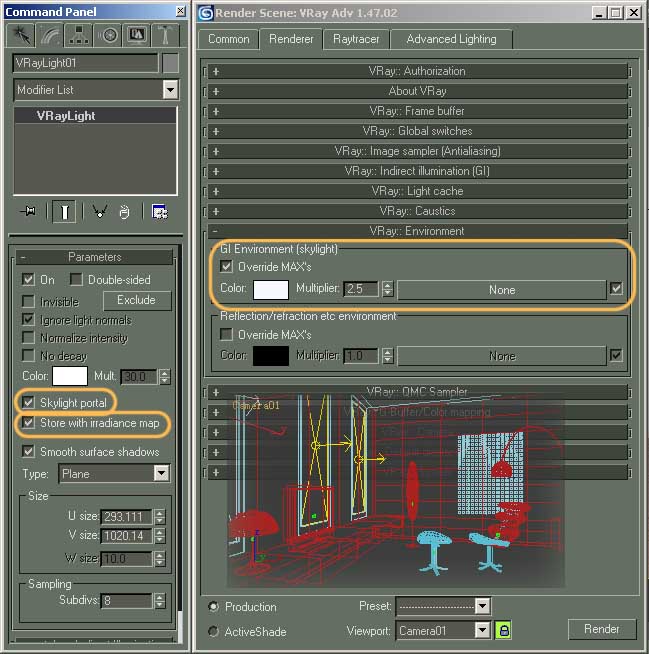
Task: Click the Exclude button
Action: point(137,300)
